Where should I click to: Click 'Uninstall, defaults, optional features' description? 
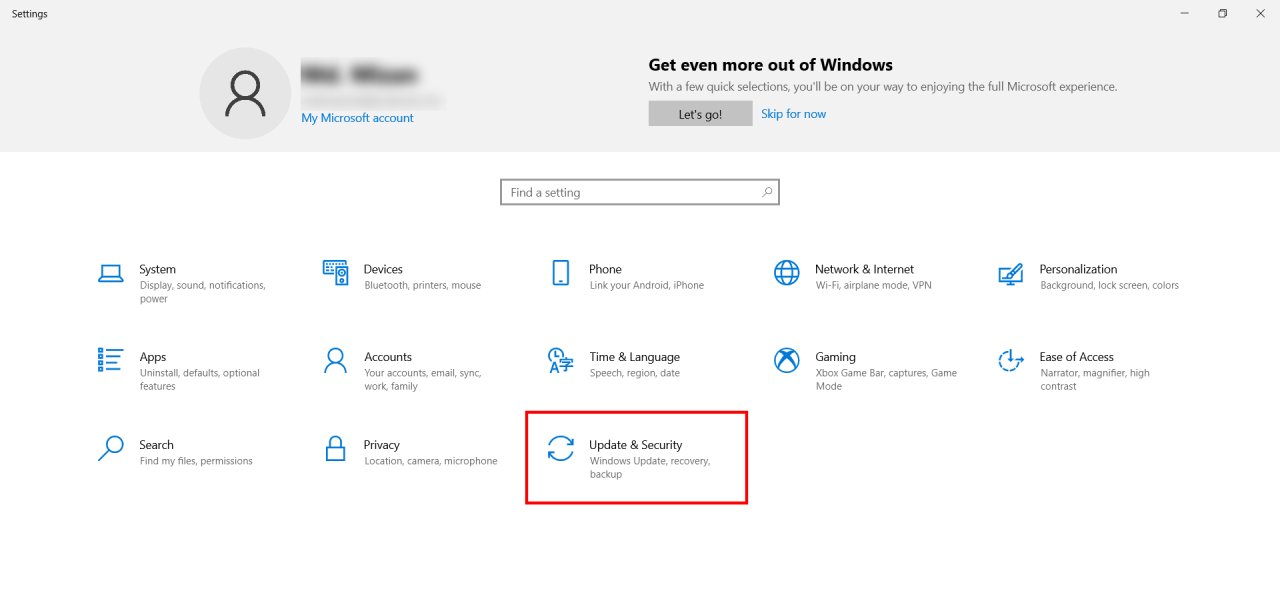[x=200, y=380]
